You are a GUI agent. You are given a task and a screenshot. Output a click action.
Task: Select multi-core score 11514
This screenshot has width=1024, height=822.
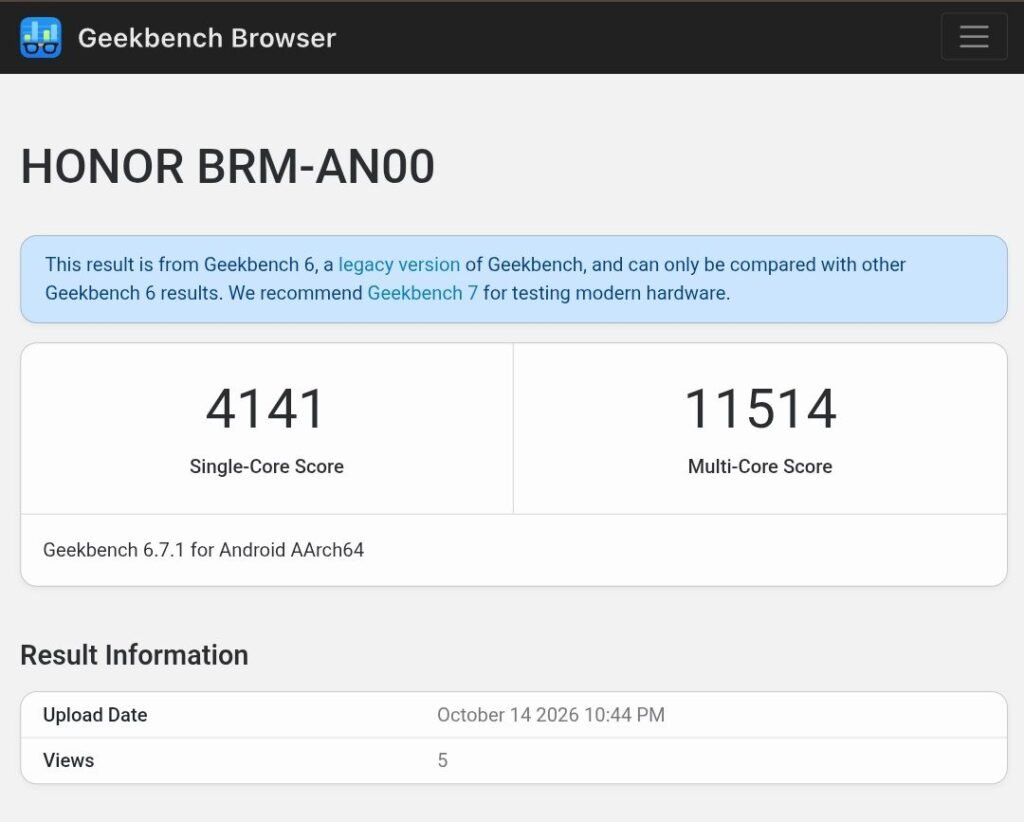click(x=760, y=409)
